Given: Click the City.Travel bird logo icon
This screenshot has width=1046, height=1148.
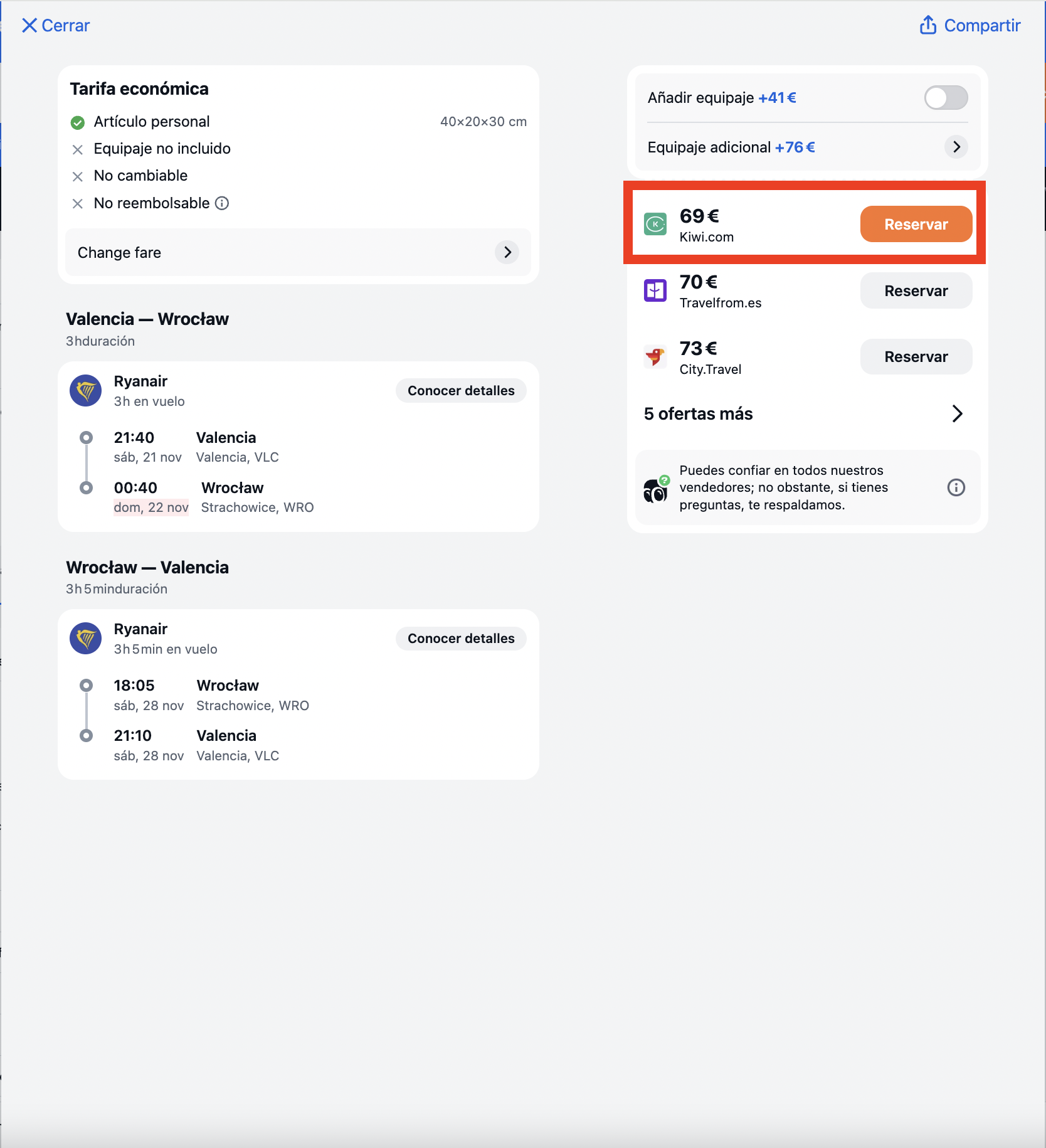Looking at the screenshot, I should click(x=655, y=356).
